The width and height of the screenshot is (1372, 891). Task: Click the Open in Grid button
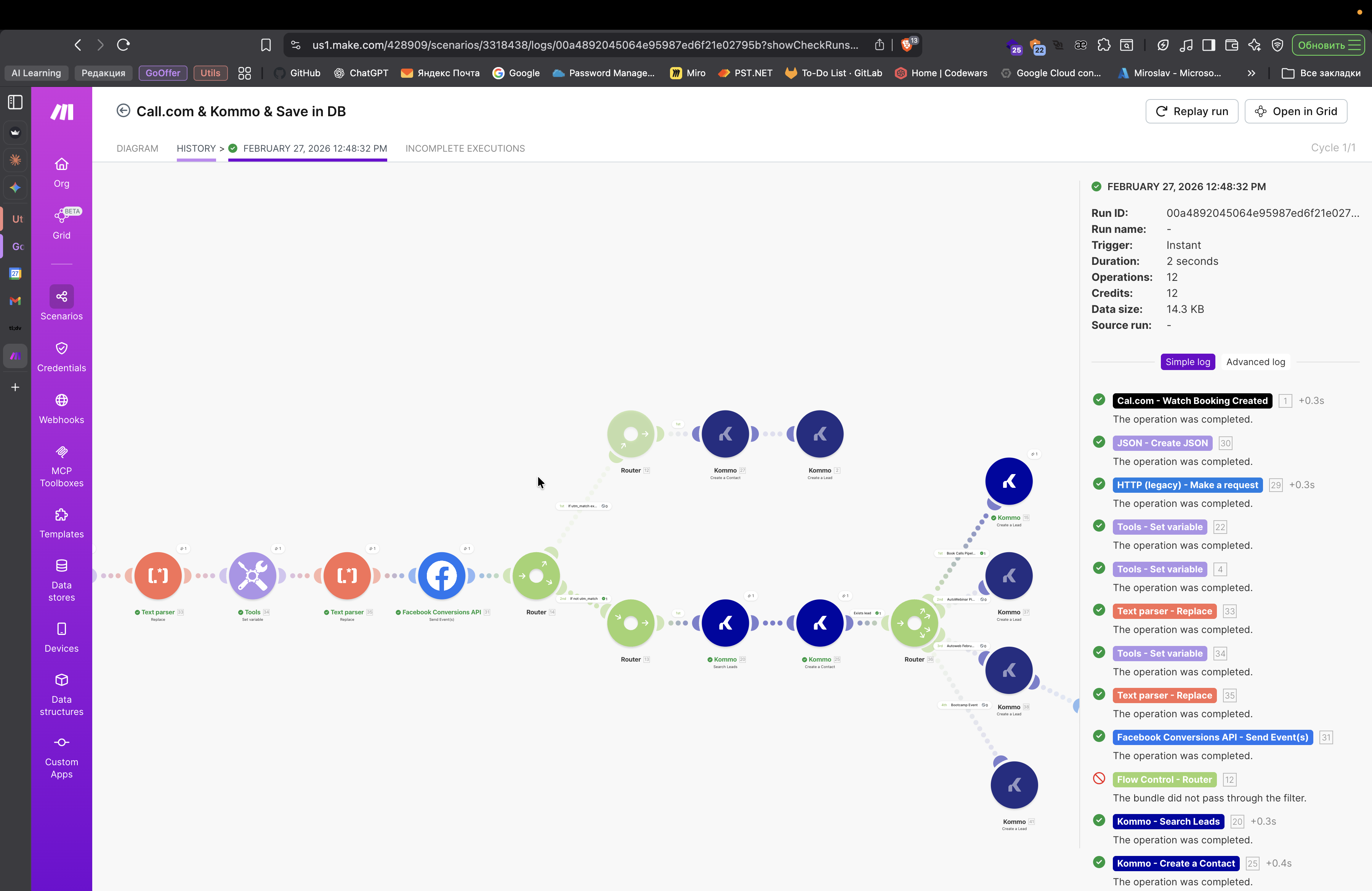[1295, 111]
